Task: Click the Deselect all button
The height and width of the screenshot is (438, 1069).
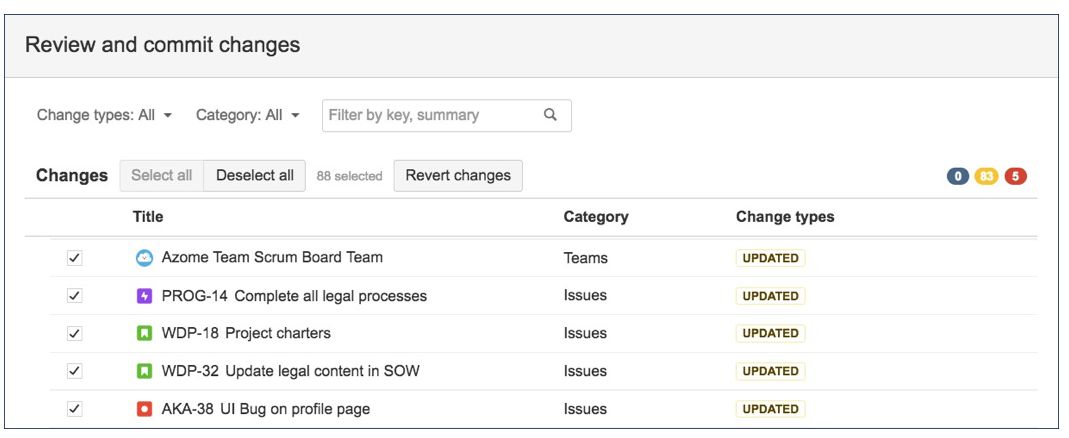Action: pyautogui.click(x=255, y=175)
